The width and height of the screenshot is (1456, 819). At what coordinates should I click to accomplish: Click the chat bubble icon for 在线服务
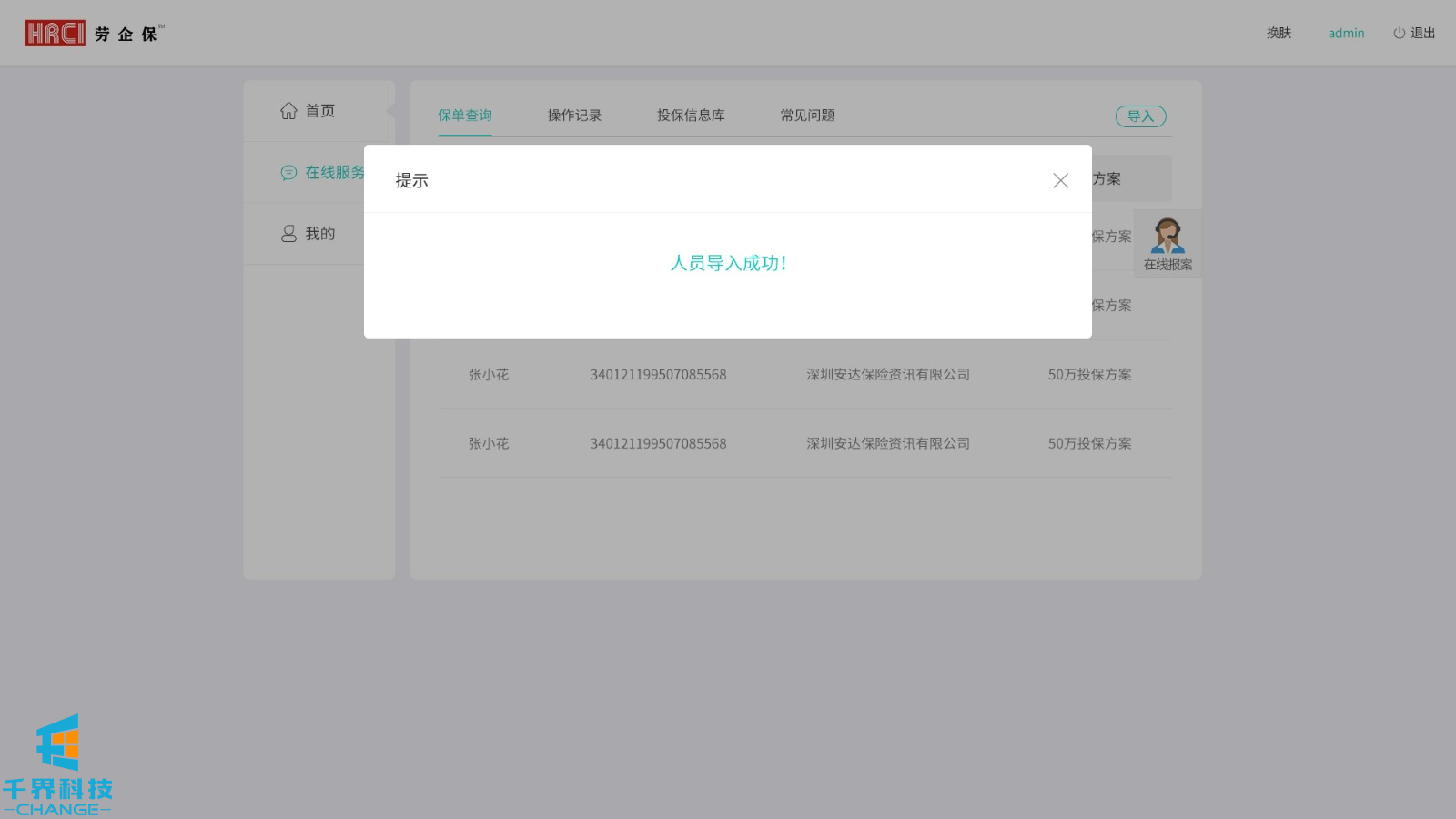[288, 173]
